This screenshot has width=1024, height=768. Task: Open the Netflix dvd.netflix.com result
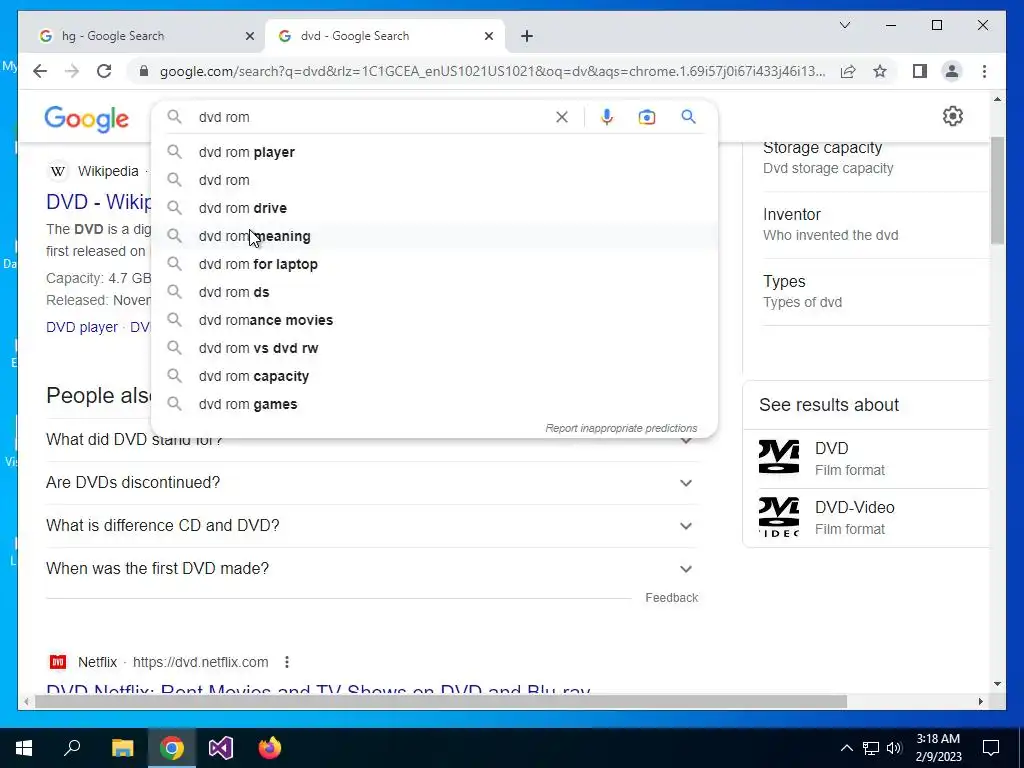(318, 689)
